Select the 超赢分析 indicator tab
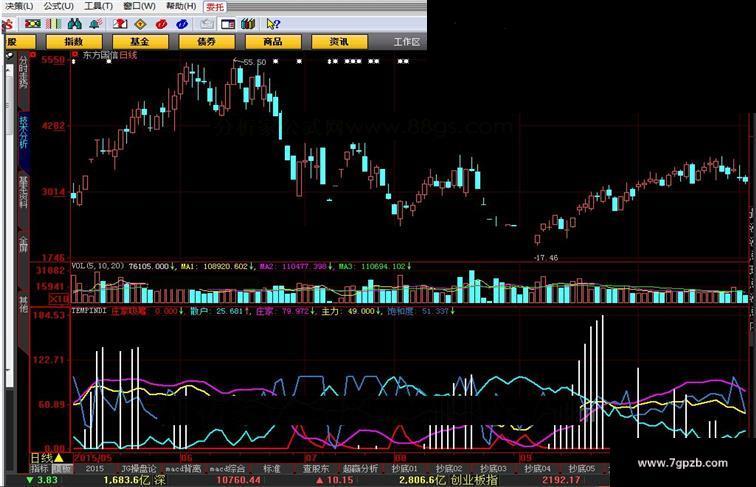Viewport: 756px width, 487px height. coord(360,468)
